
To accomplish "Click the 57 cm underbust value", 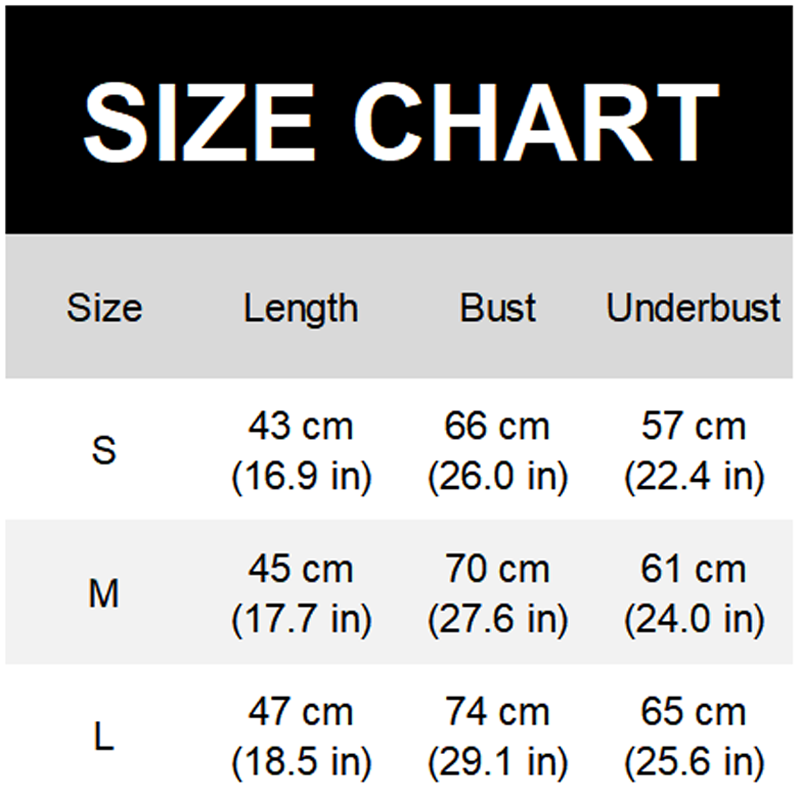I will click(x=694, y=426).
